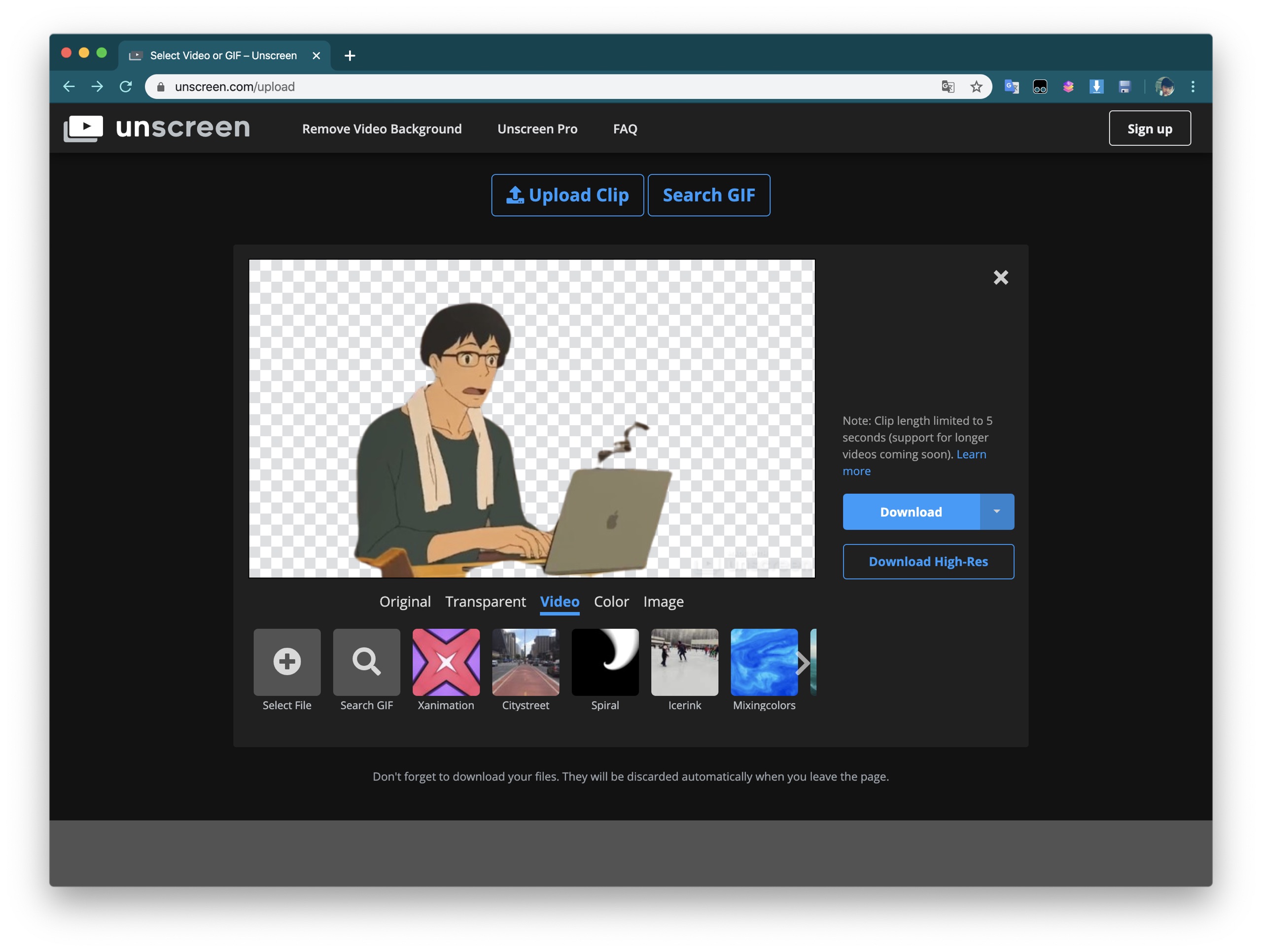The image size is (1262, 952).
Task: Switch to the Color tab
Action: 611,602
